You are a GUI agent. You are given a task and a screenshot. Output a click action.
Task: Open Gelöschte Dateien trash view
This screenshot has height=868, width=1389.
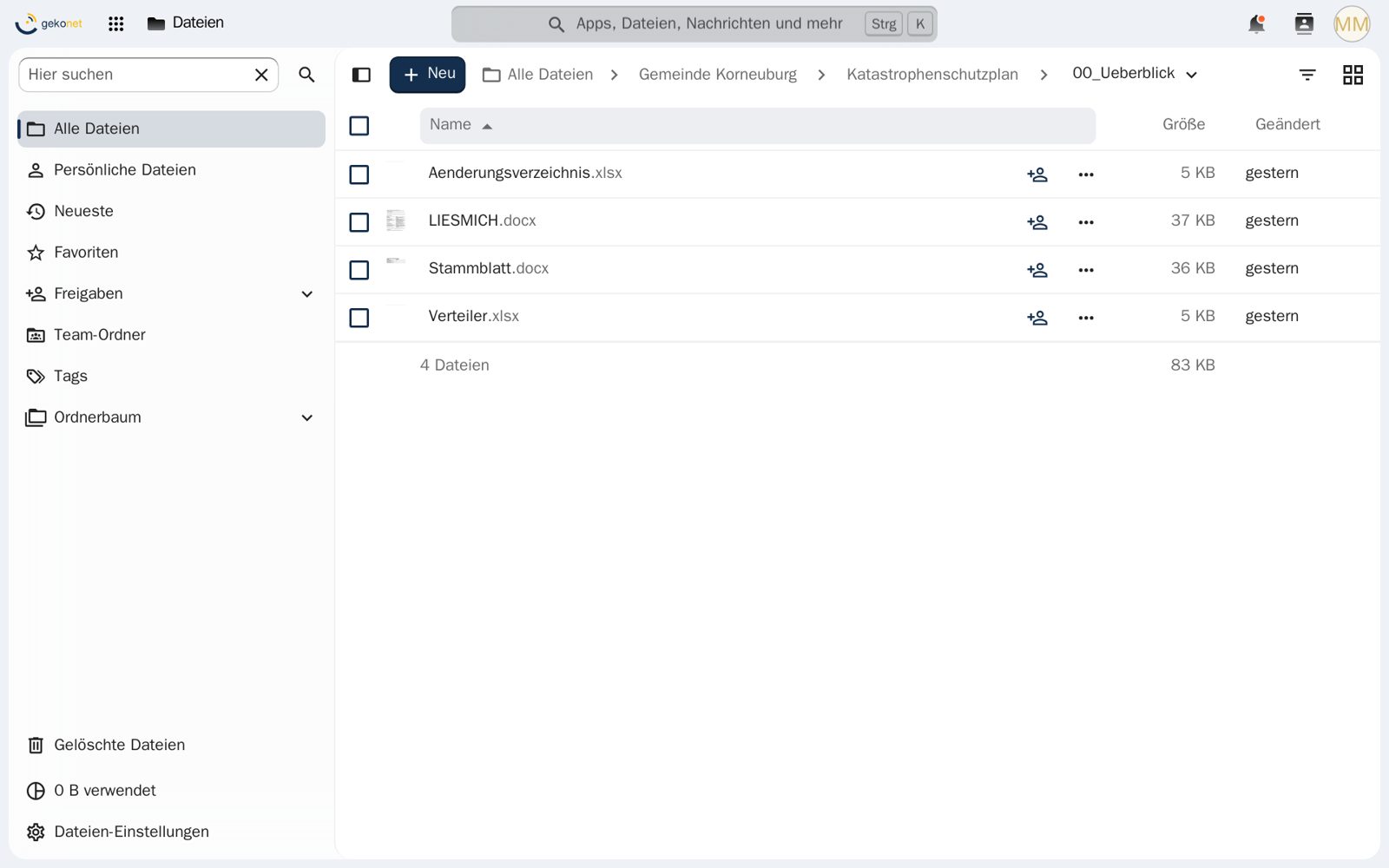[171, 745]
